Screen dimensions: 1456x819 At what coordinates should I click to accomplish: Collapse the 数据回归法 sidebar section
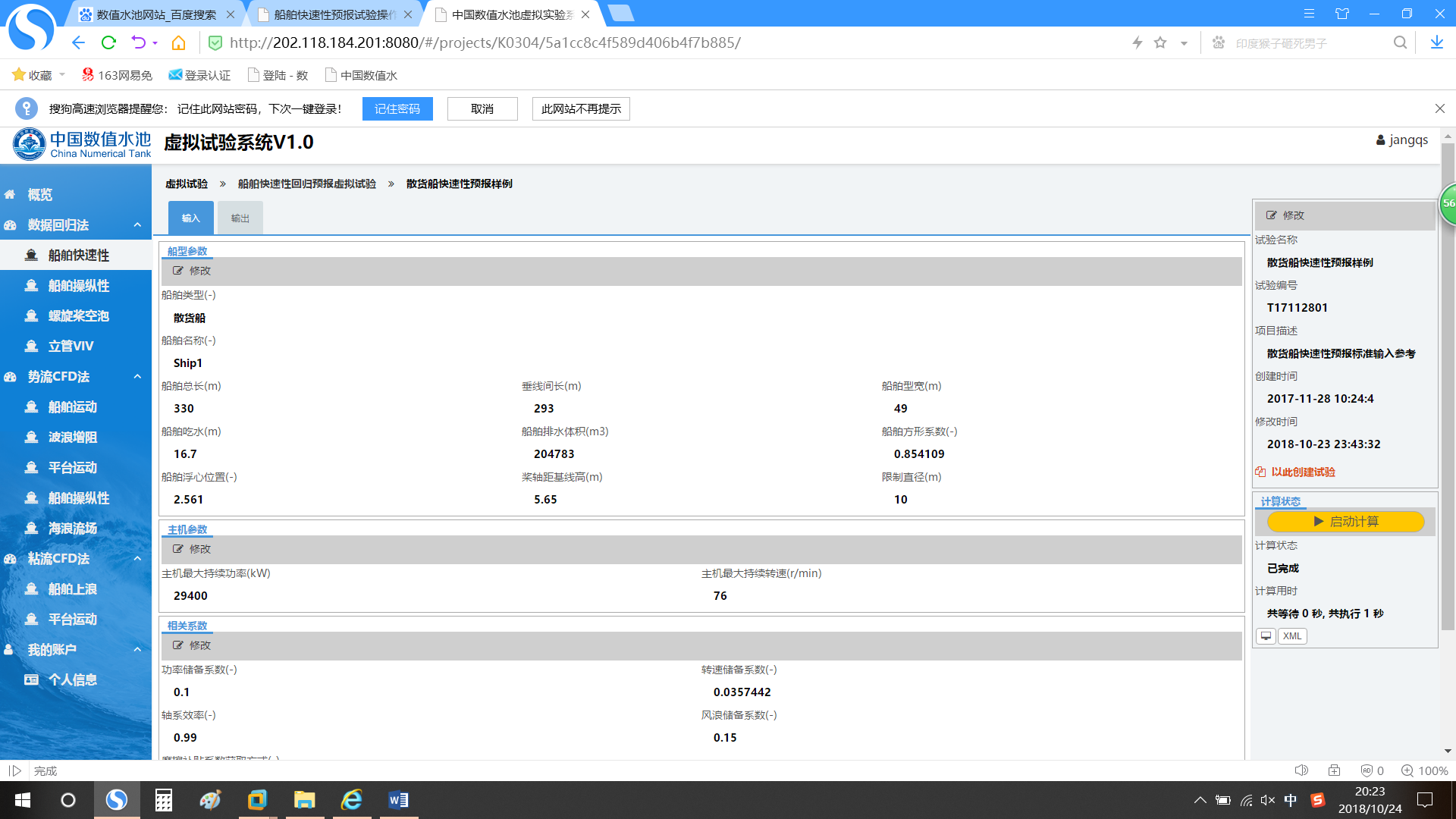click(137, 225)
